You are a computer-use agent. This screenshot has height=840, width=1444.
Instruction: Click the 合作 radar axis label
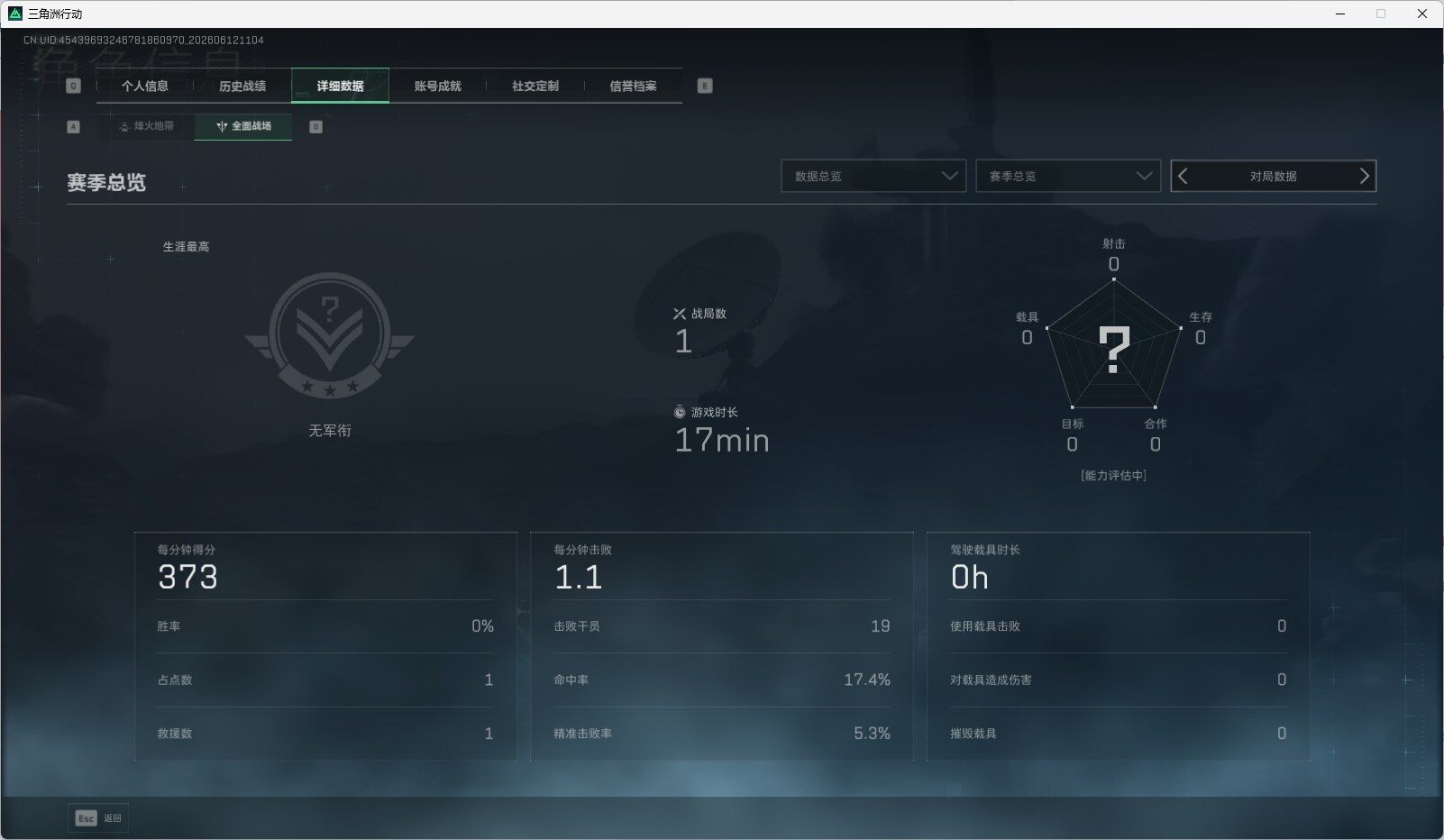pyautogui.click(x=1156, y=424)
